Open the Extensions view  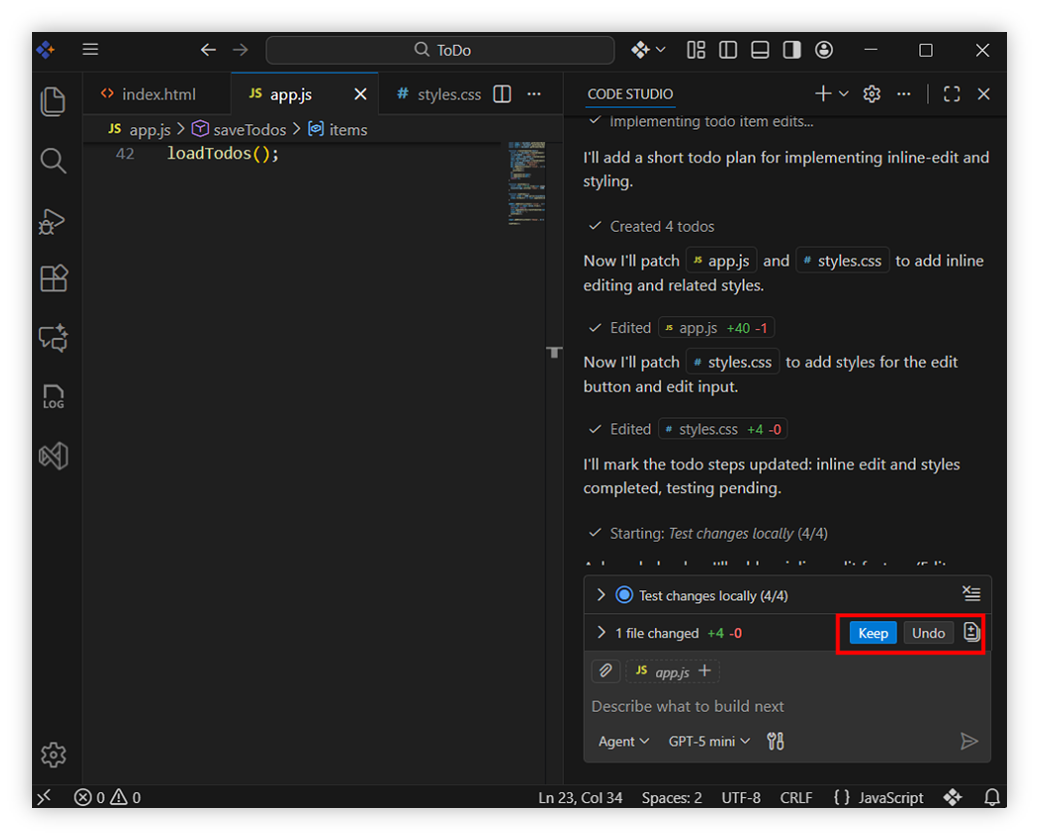click(x=53, y=278)
